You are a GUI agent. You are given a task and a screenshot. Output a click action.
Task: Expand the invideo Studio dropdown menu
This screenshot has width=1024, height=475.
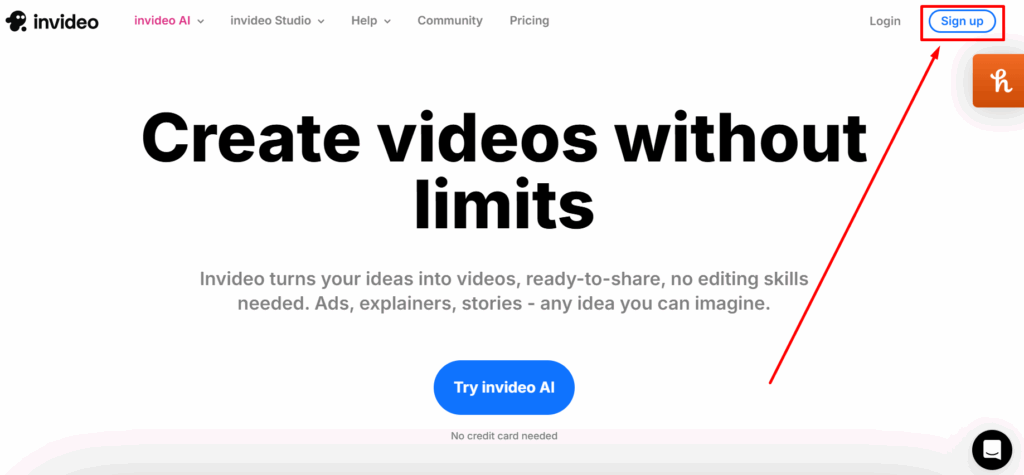[x=278, y=21]
